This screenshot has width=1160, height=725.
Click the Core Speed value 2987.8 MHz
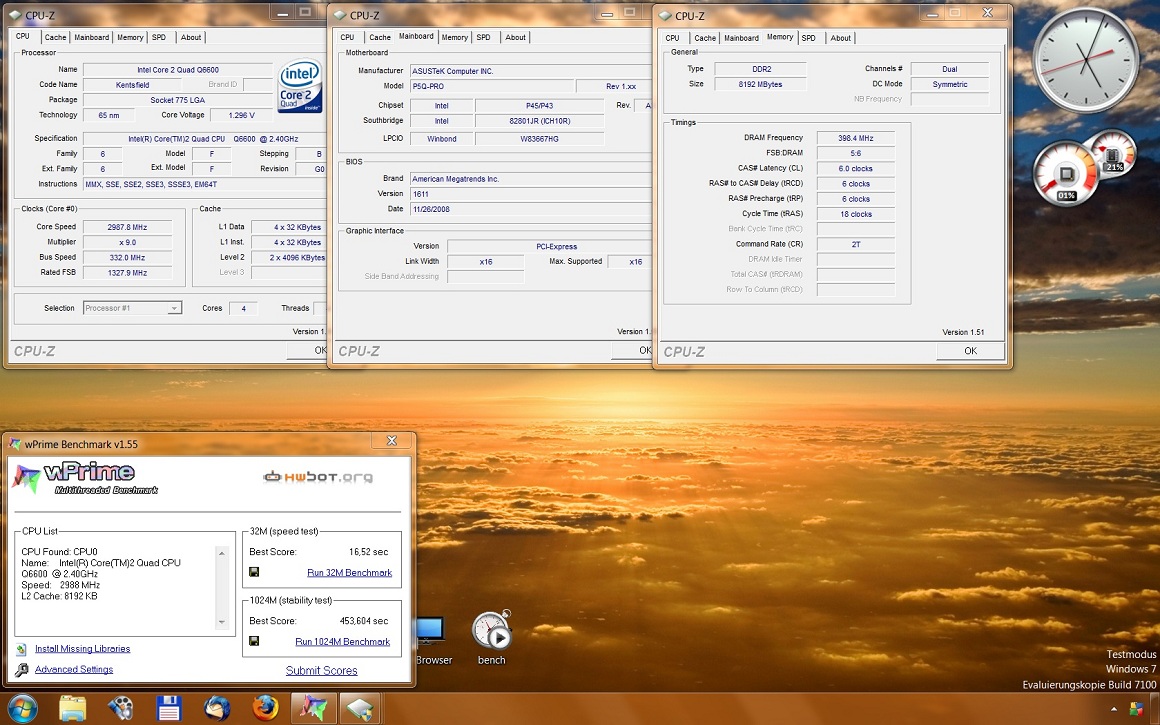click(x=127, y=227)
